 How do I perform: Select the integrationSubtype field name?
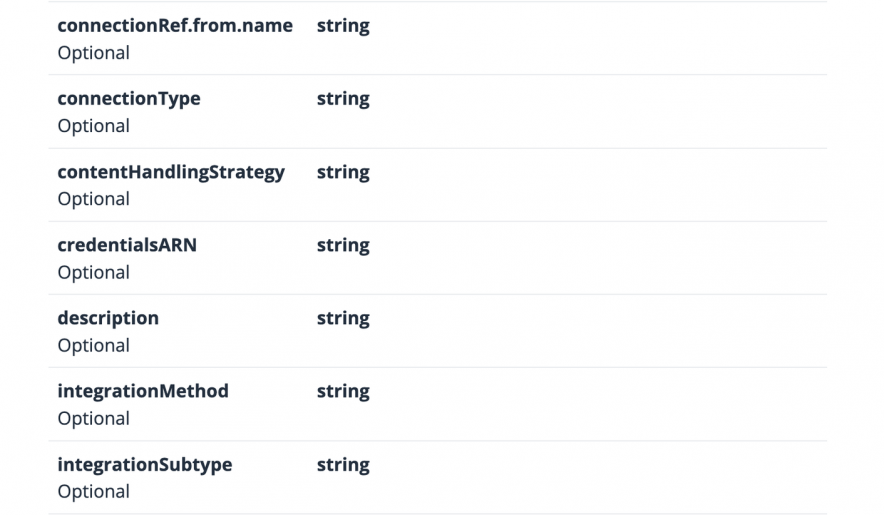pos(145,465)
